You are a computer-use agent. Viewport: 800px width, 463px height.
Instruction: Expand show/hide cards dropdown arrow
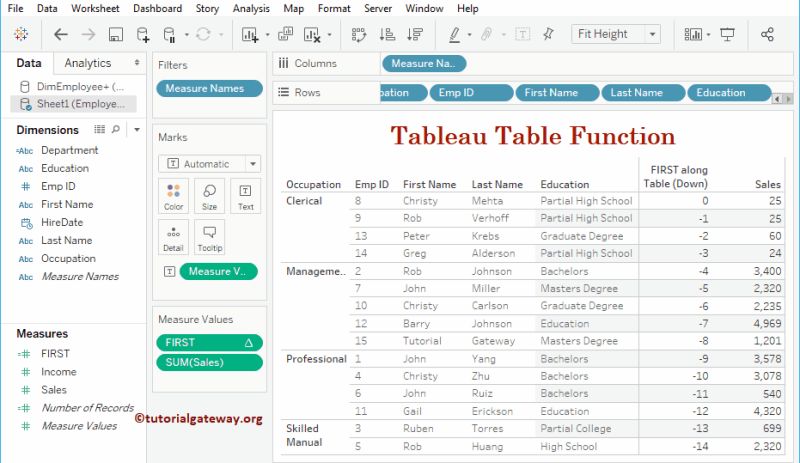coord(709,35)
